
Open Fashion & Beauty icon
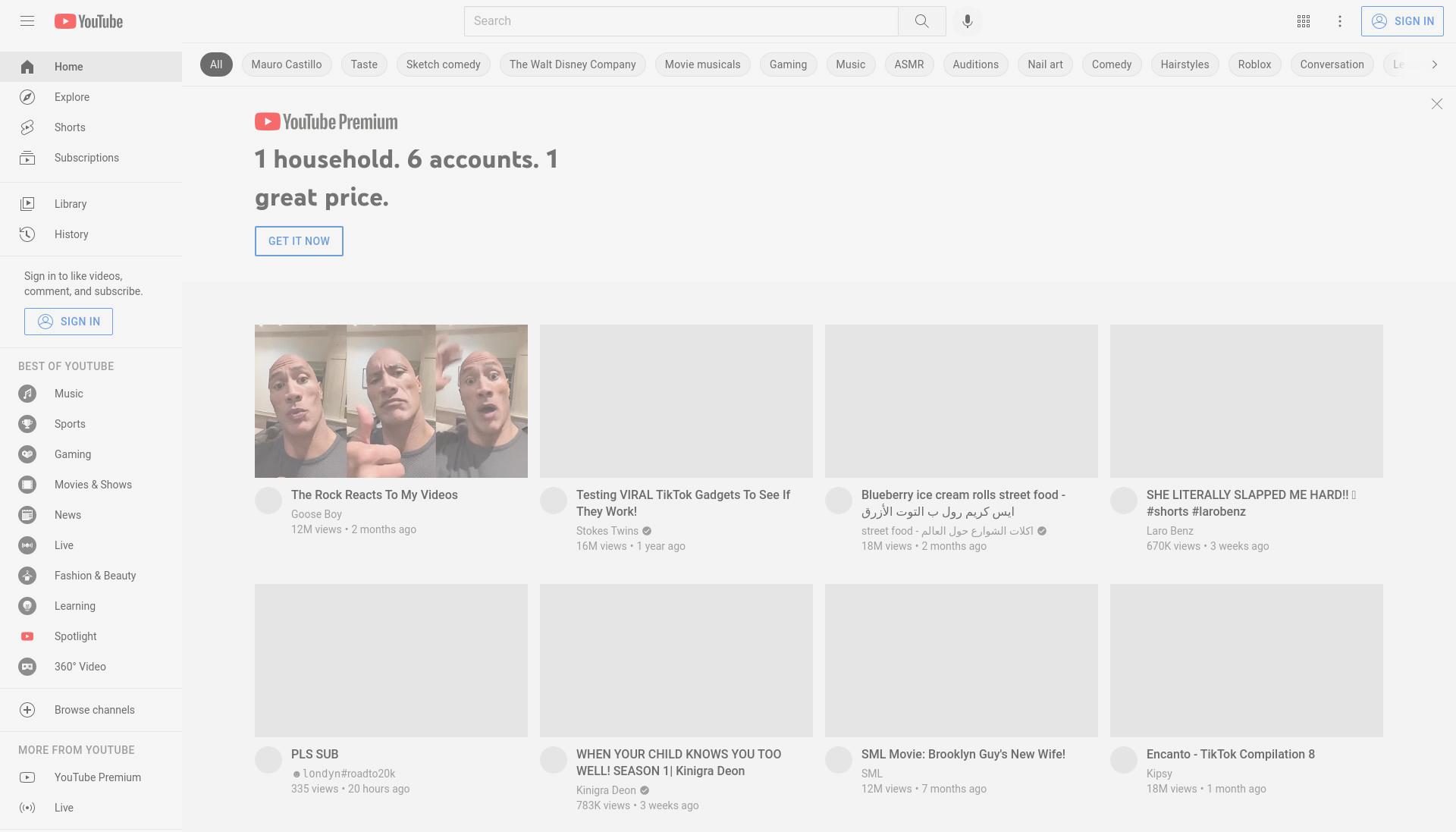(x=27, y=576)
